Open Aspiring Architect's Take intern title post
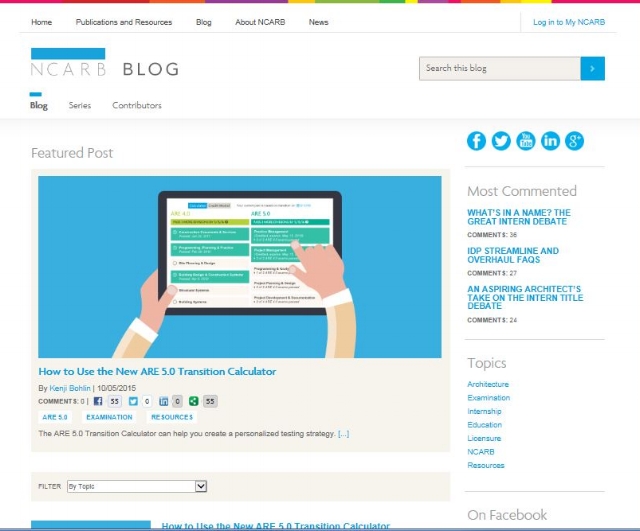This screenshot has width=640, height=531. click(x=525, y=298)
